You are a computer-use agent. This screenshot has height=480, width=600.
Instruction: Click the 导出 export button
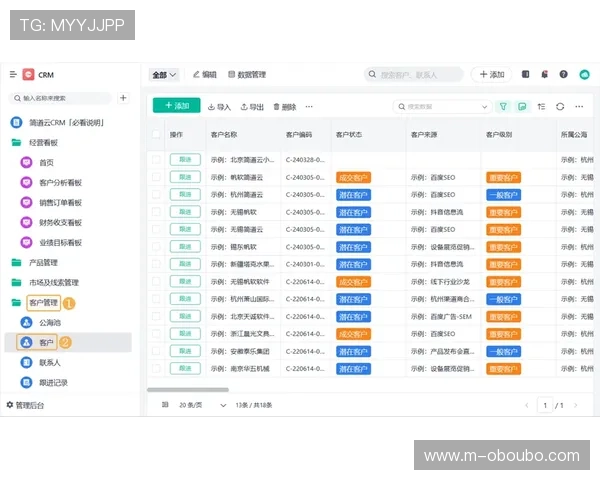pyautogui.click(x=252, y=107)
